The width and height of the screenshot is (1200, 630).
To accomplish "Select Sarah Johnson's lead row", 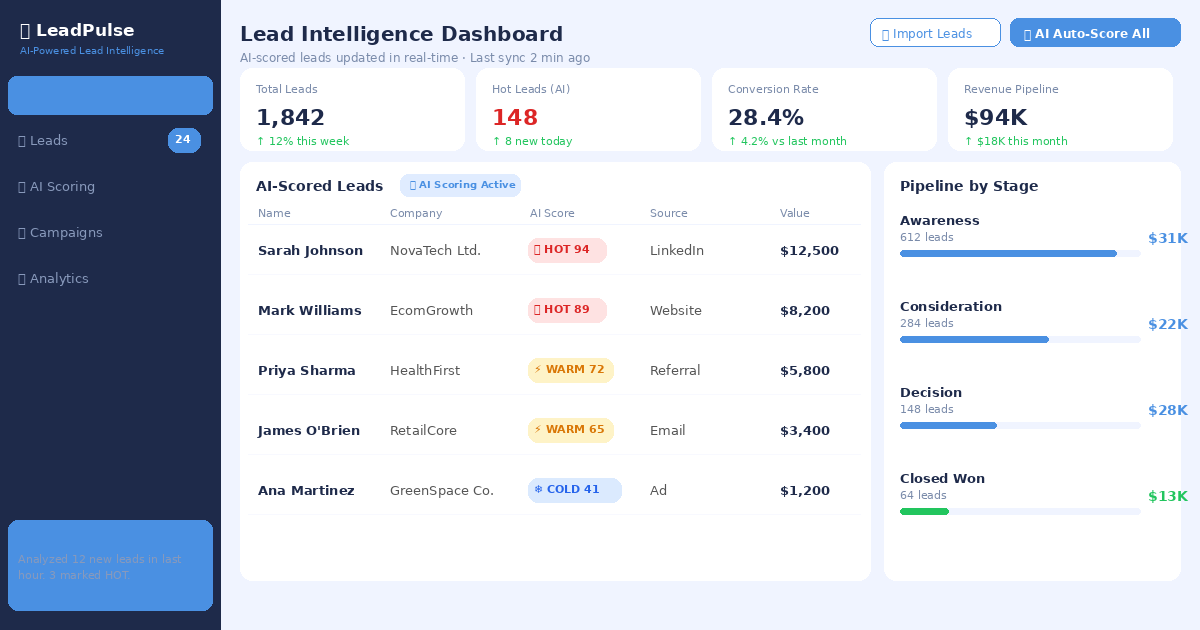I will (x=555, y=250).
